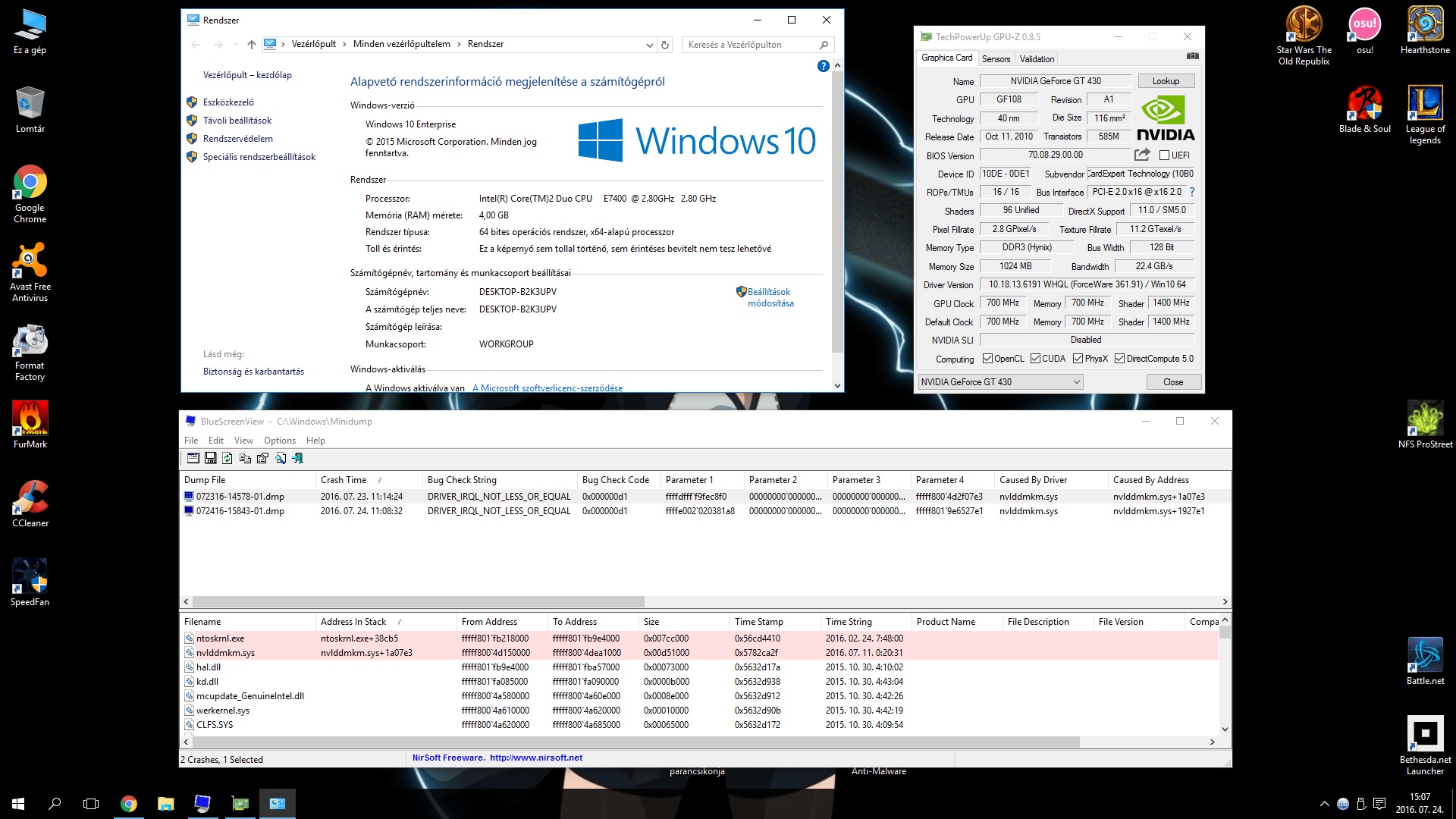Click the BIOS version share/export icon

1141,155
